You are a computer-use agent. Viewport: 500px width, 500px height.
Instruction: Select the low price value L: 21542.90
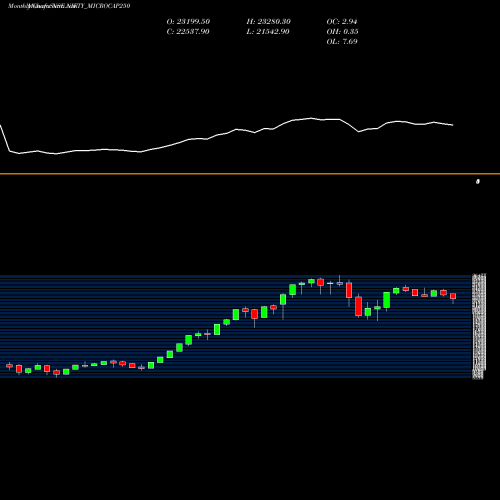point(268,32)
